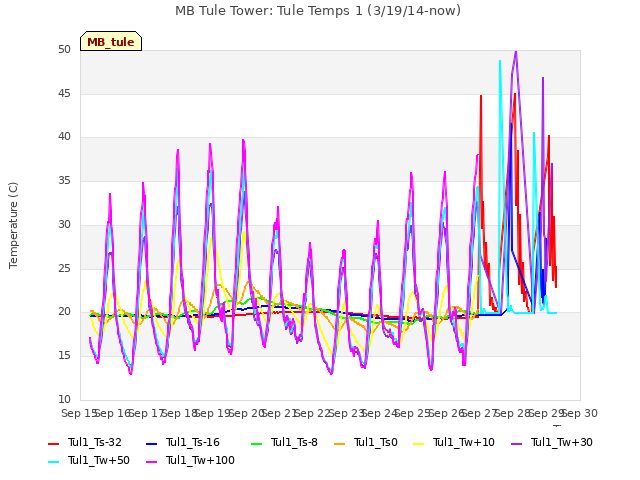Click the MB_tule label box
This screenshot has height=480, width=640.
click(111, 41)
